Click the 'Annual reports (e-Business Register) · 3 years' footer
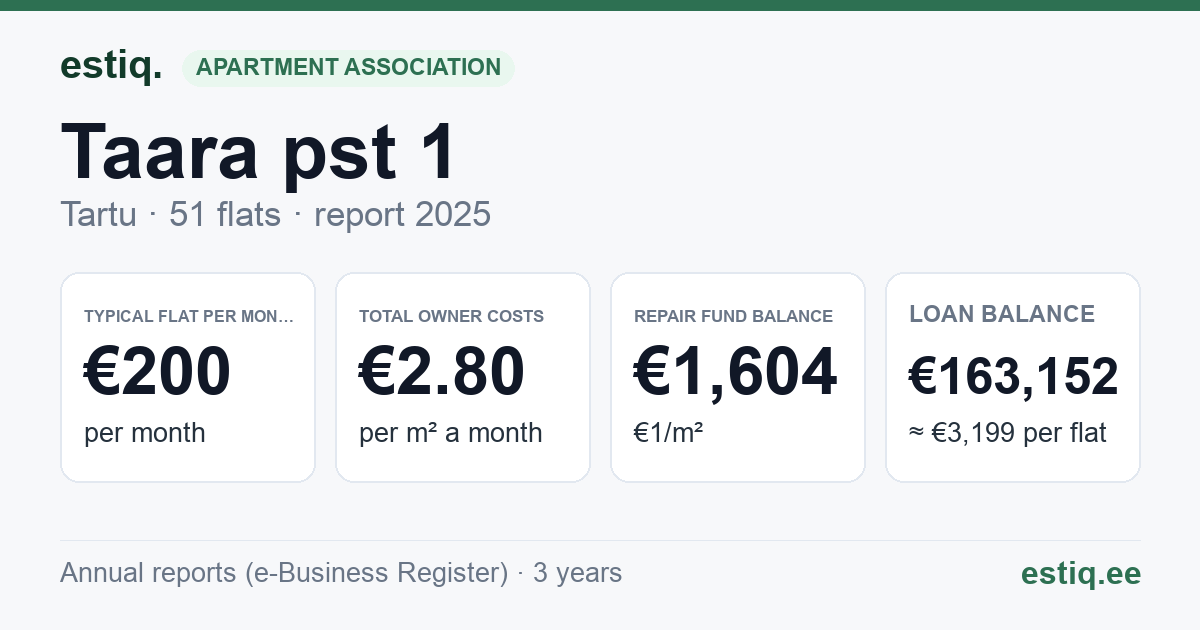The width and height of the screenshot is (1200, 630). tap(341, 573)
